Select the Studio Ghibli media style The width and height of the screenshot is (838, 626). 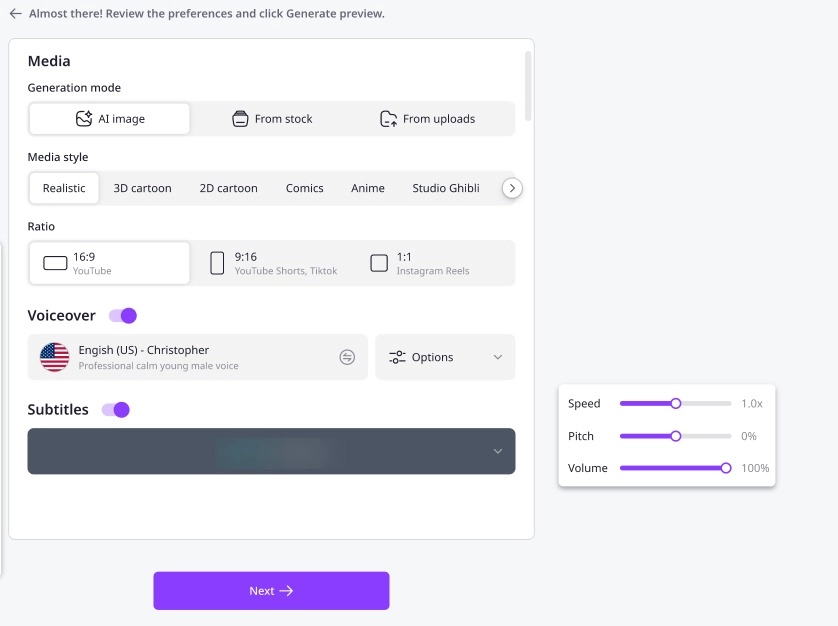click(x=446, y=188)
